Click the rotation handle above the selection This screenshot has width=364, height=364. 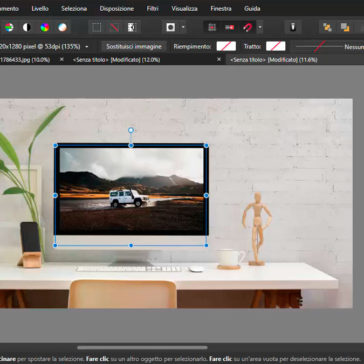tap(131, 130)
